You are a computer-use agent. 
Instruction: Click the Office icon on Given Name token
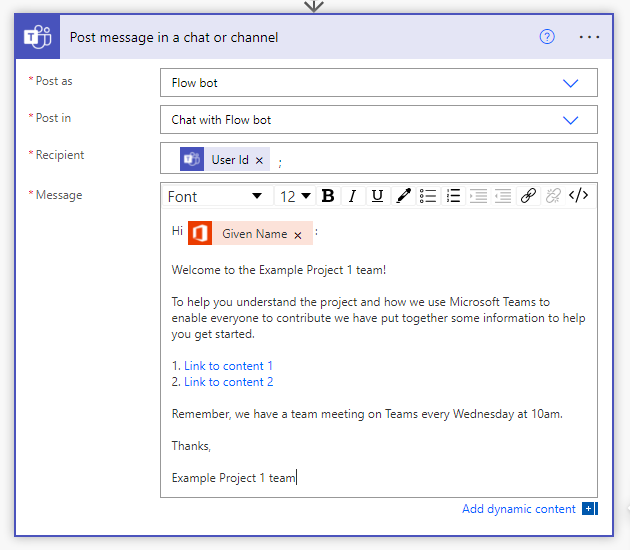[200, 233]
